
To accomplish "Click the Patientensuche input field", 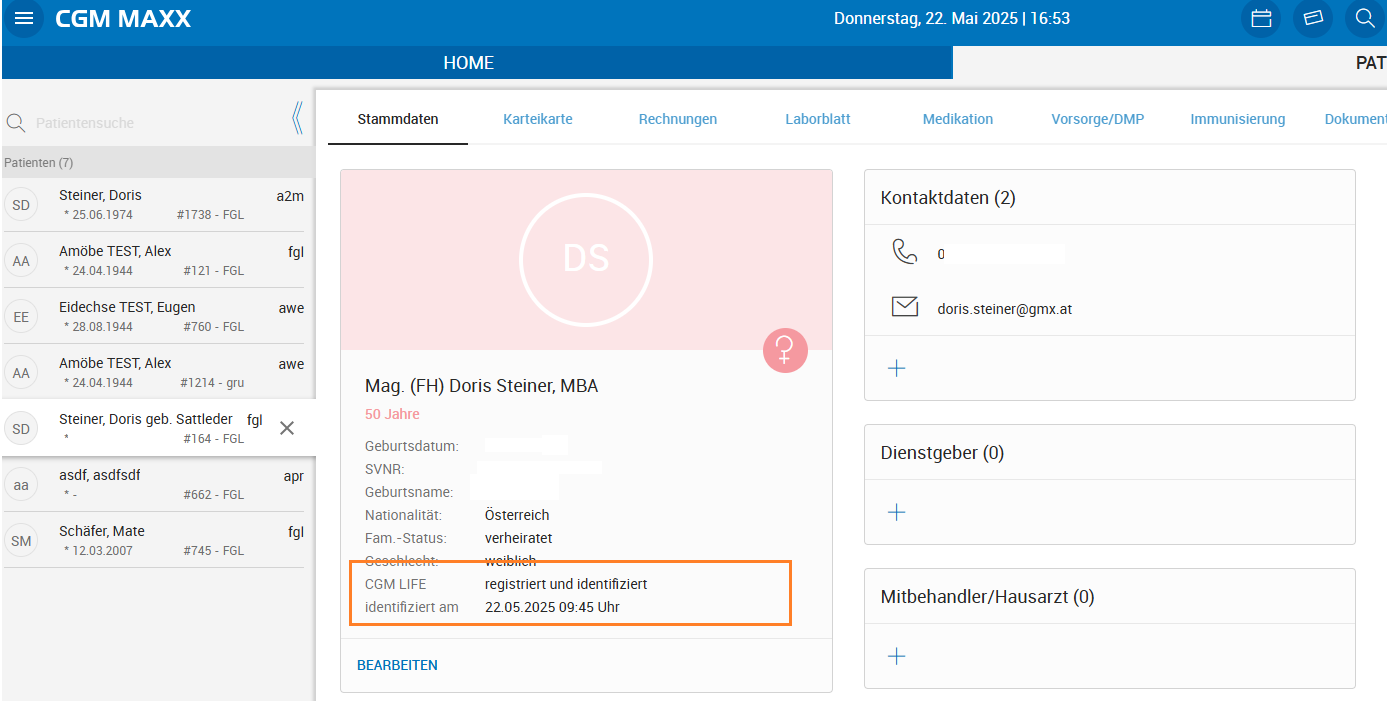I will tap(150, 122).
